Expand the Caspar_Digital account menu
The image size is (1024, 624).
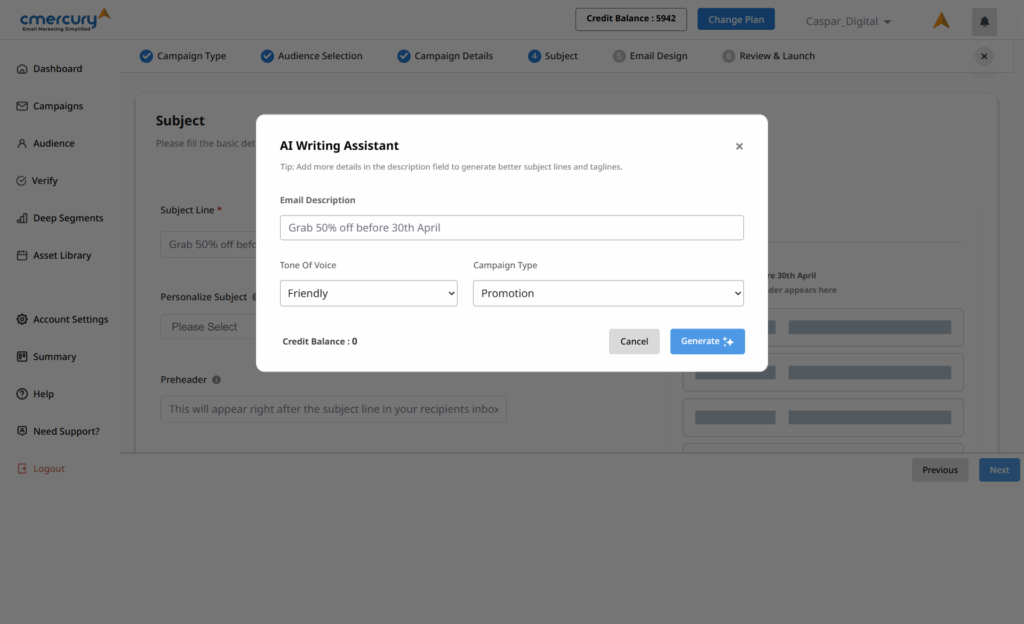pos(849,21)
